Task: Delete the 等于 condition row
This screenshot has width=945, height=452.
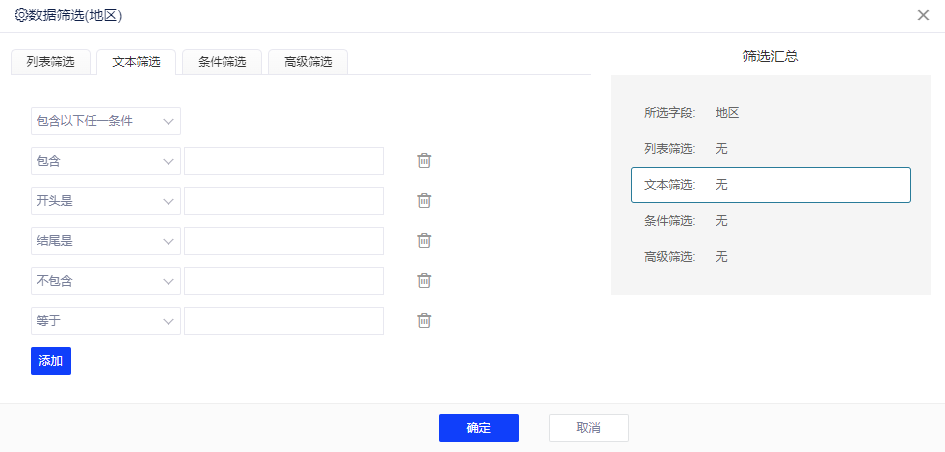Action: coord(424,321)
